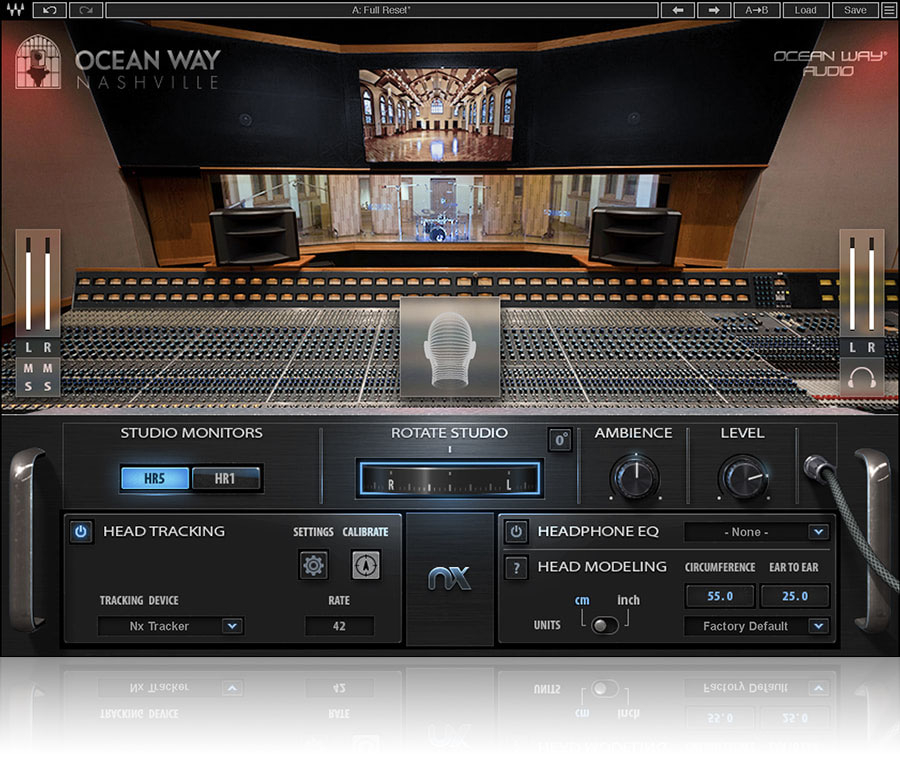
Task: Select the HR1 studio monitors
Action: click(225, 479)
